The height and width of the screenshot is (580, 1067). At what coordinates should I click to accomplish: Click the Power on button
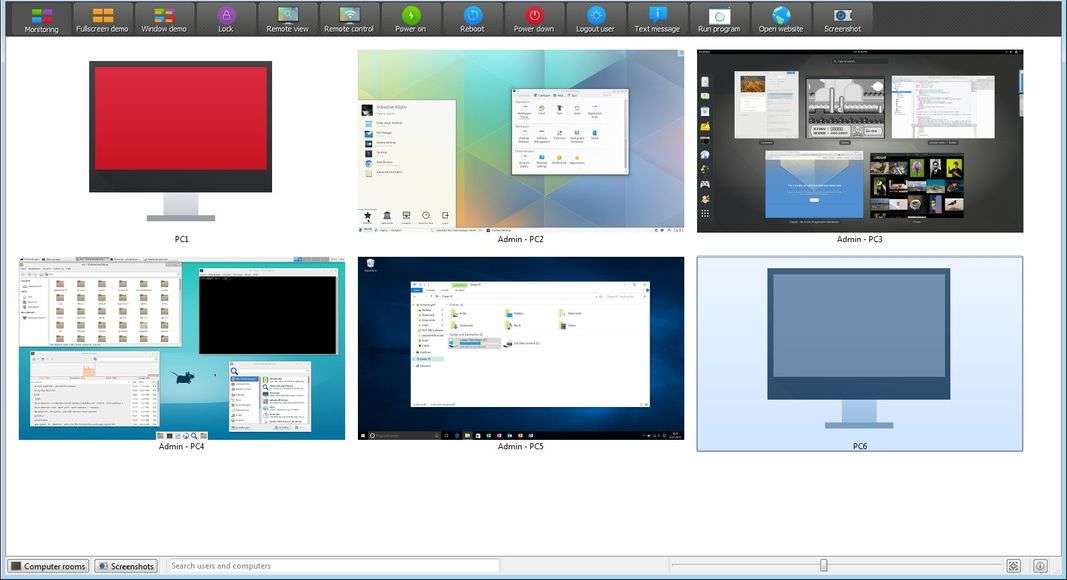click(410, 18)
